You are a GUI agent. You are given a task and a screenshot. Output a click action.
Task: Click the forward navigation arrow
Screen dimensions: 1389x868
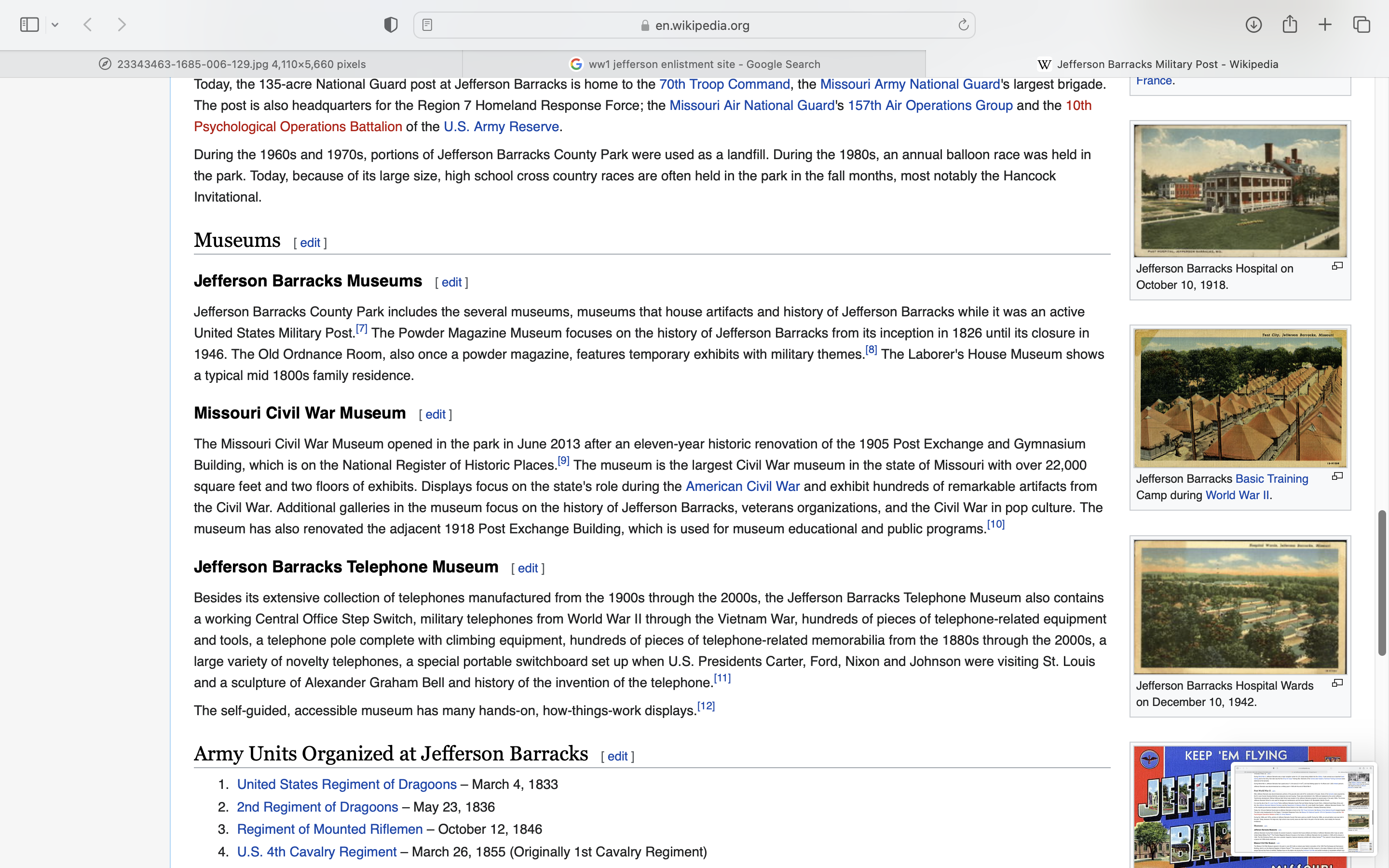point(122,25)
